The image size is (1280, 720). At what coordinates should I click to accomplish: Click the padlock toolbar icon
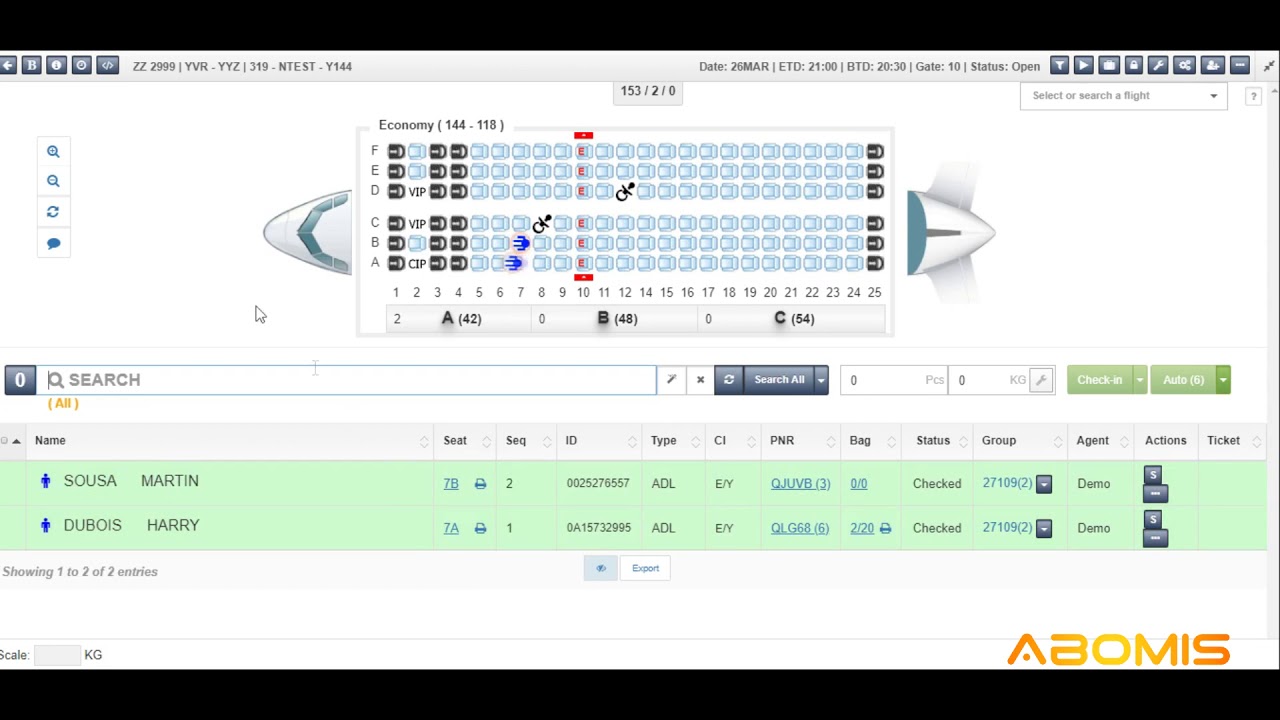pyautogui.click(x=1133, y=66)
